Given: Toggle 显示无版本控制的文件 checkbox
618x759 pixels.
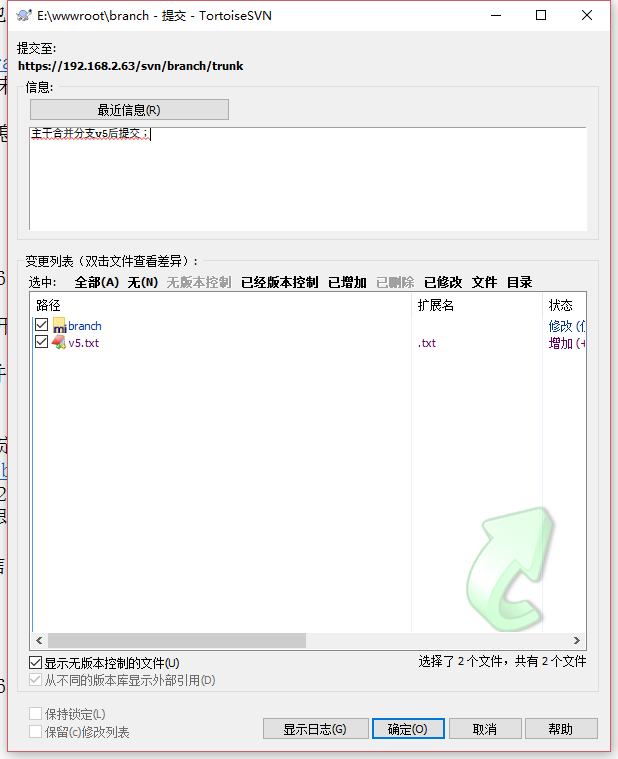Looking at the screenshot, I should coord(35,663).
